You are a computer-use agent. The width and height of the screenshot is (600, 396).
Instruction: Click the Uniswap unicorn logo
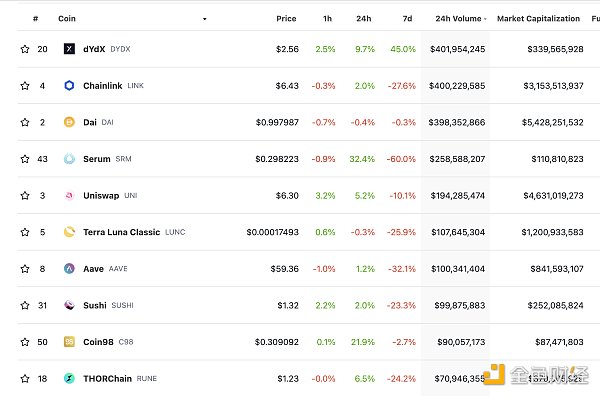[x=69, y=196]
